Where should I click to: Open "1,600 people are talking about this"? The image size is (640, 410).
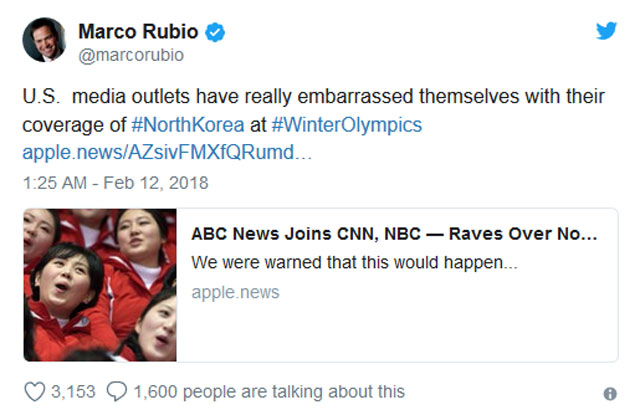click(267, 391)
